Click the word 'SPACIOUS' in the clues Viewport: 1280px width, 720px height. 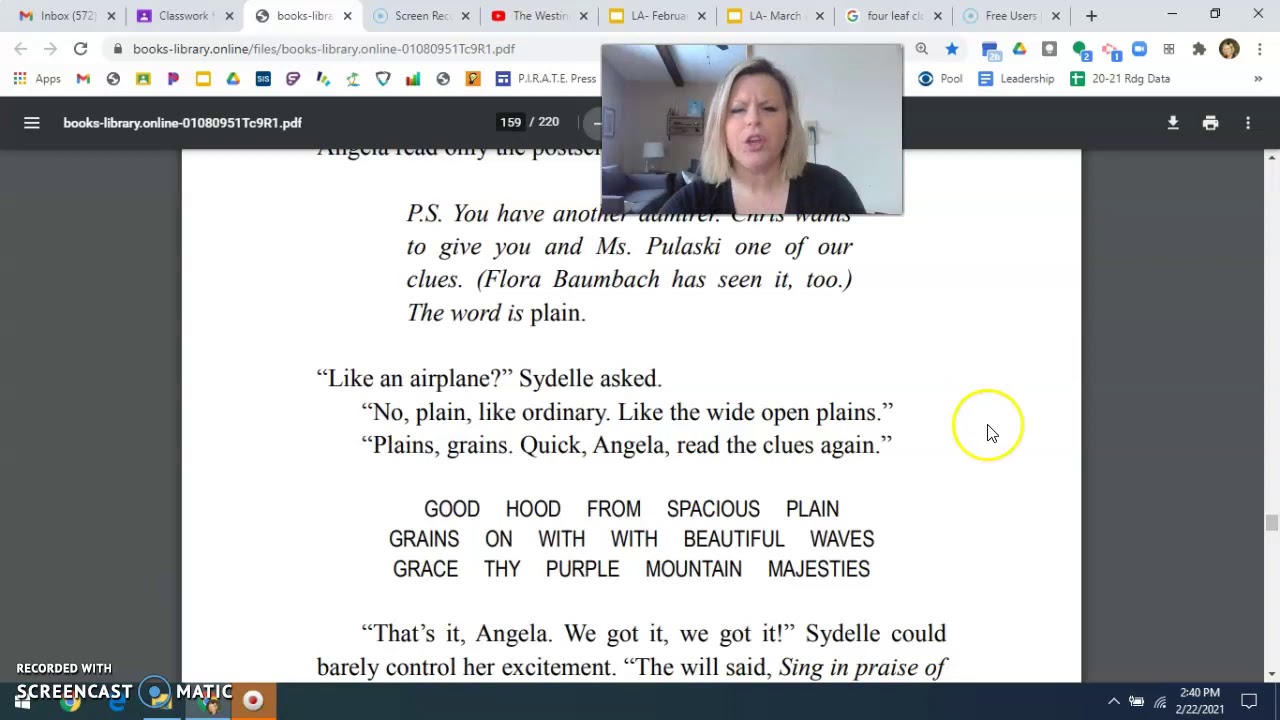coord(713,509)
